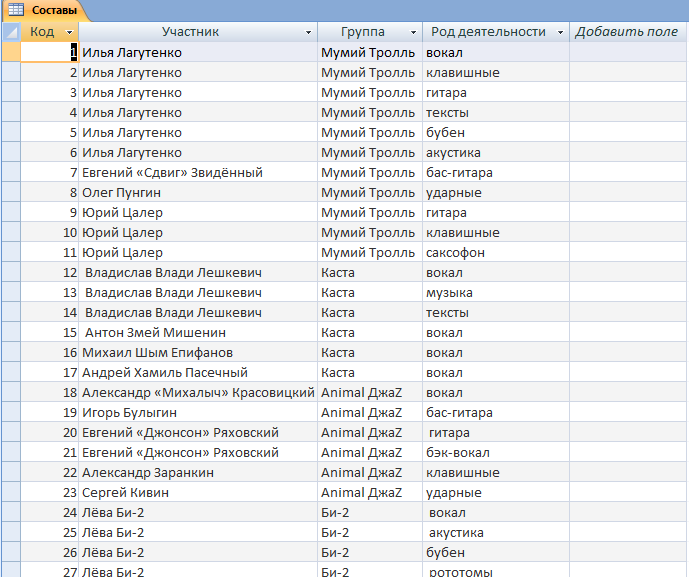Click cell 'Игорь Булыгин'
The width and height of the screenshot is (689, 577).
(198, 413)
